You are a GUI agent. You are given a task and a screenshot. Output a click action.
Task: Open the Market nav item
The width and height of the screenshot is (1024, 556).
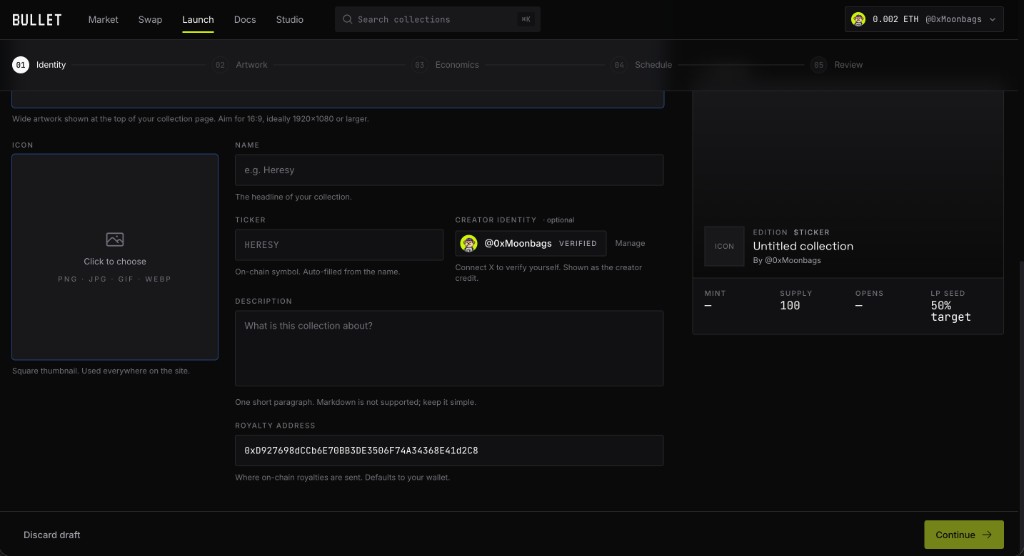click(x=103, y=20)
